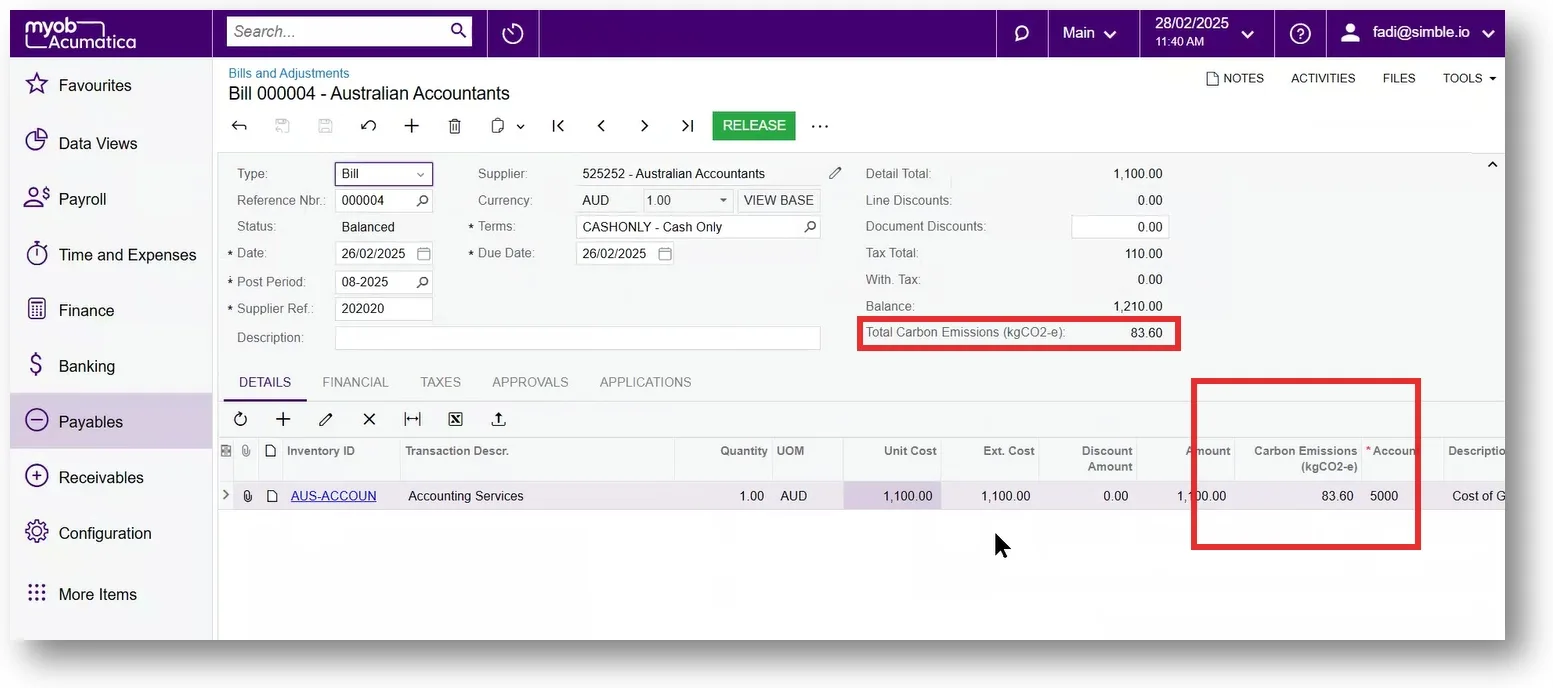This screenshot has width=1553, height=688.
Task: Show More Items in the sidebar
Action: pos(111,594)
